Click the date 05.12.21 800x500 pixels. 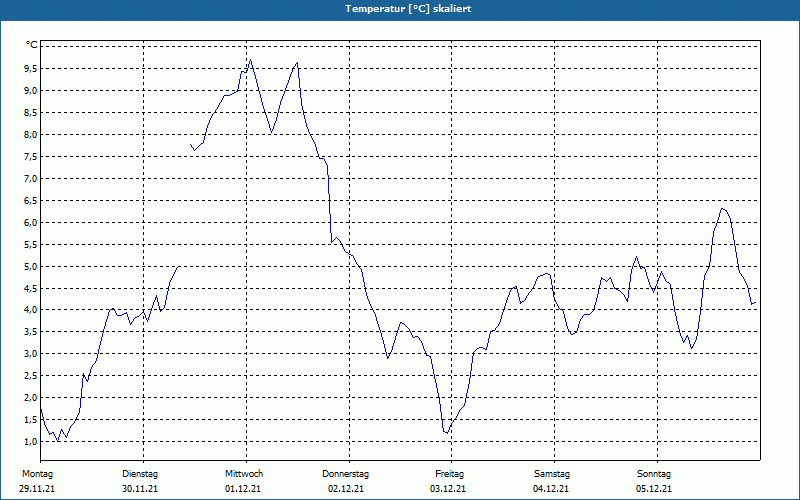[654, 489]
